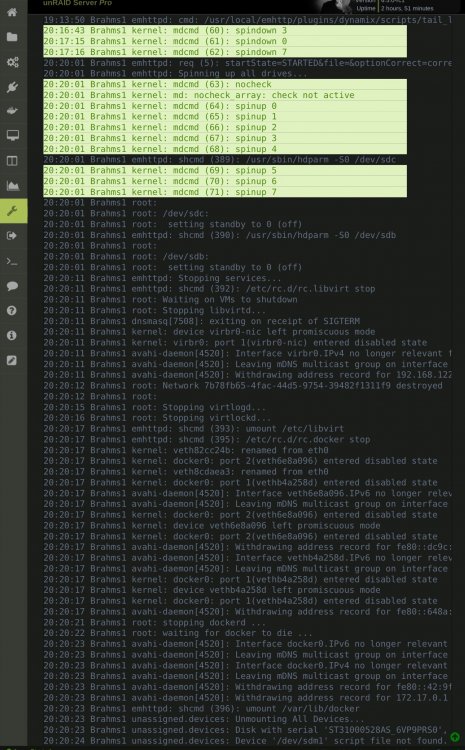465x750 pixels.
Task: Click log line 'Stopping libvirtd...'
Action: click(x=155, y=310)
